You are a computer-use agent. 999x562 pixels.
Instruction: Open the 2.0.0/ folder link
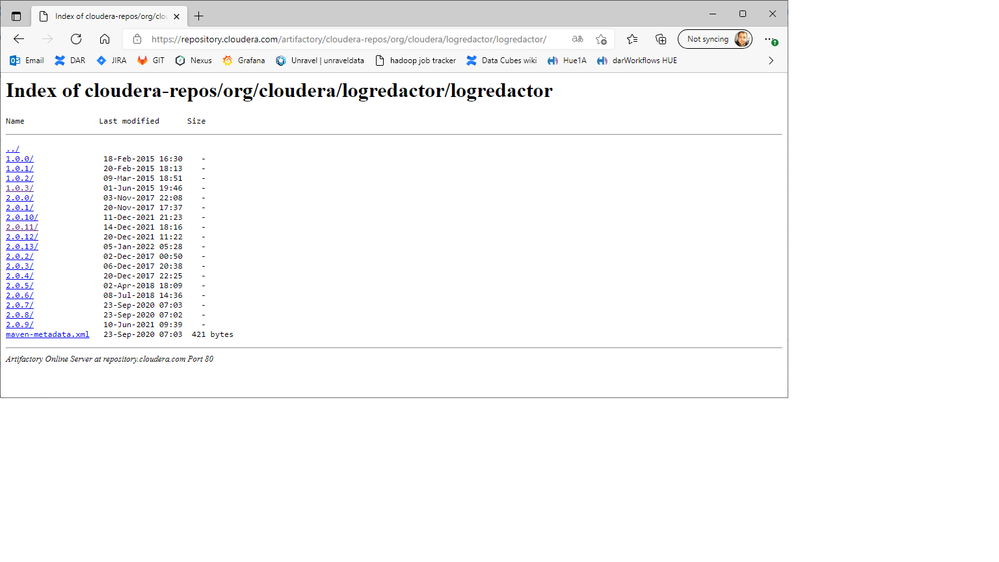[20, 198]
